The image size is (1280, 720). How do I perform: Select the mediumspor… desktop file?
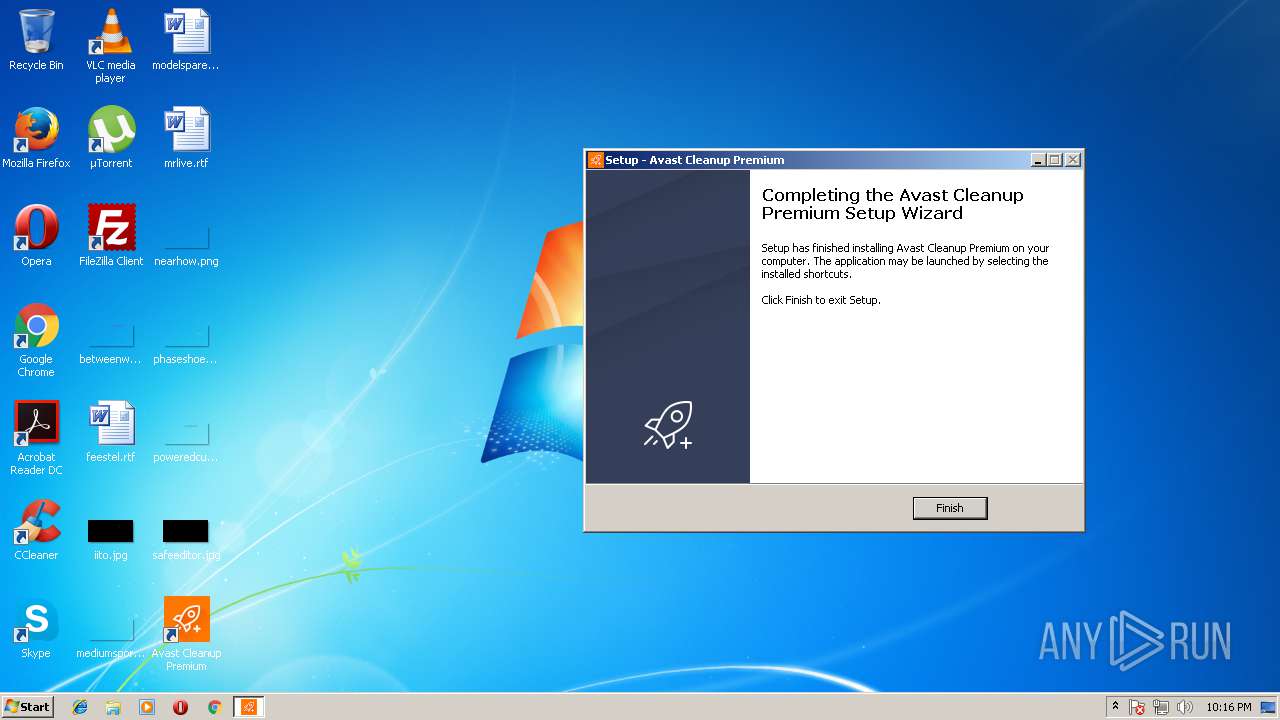[111, 640]
